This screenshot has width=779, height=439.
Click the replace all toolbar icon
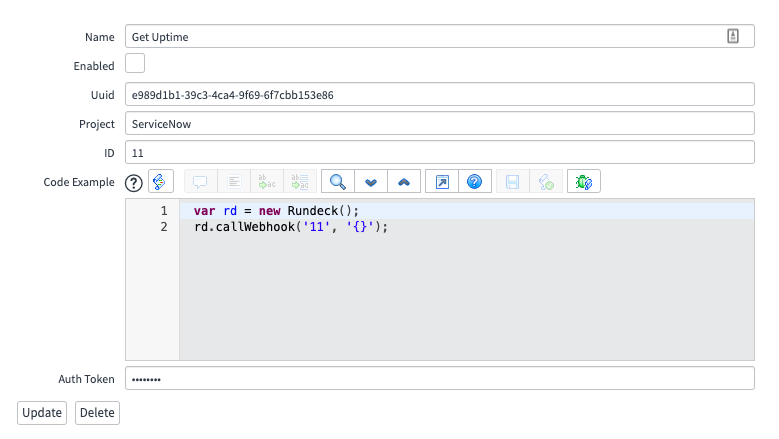click(300, 181)
